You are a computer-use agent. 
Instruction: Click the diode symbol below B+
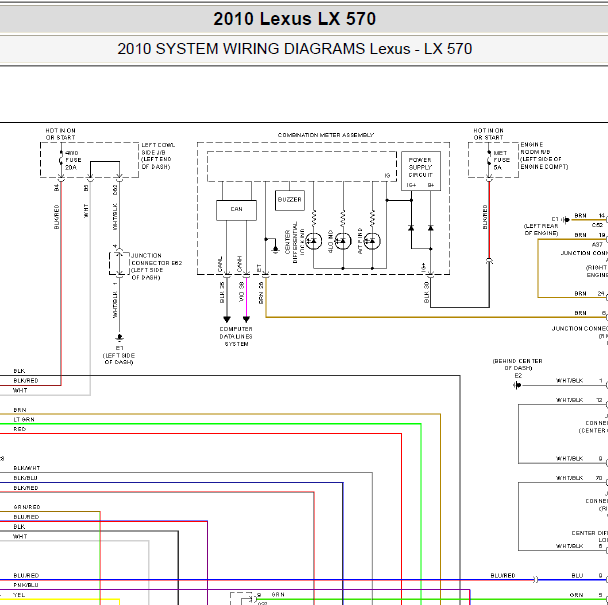pos(430,228)
